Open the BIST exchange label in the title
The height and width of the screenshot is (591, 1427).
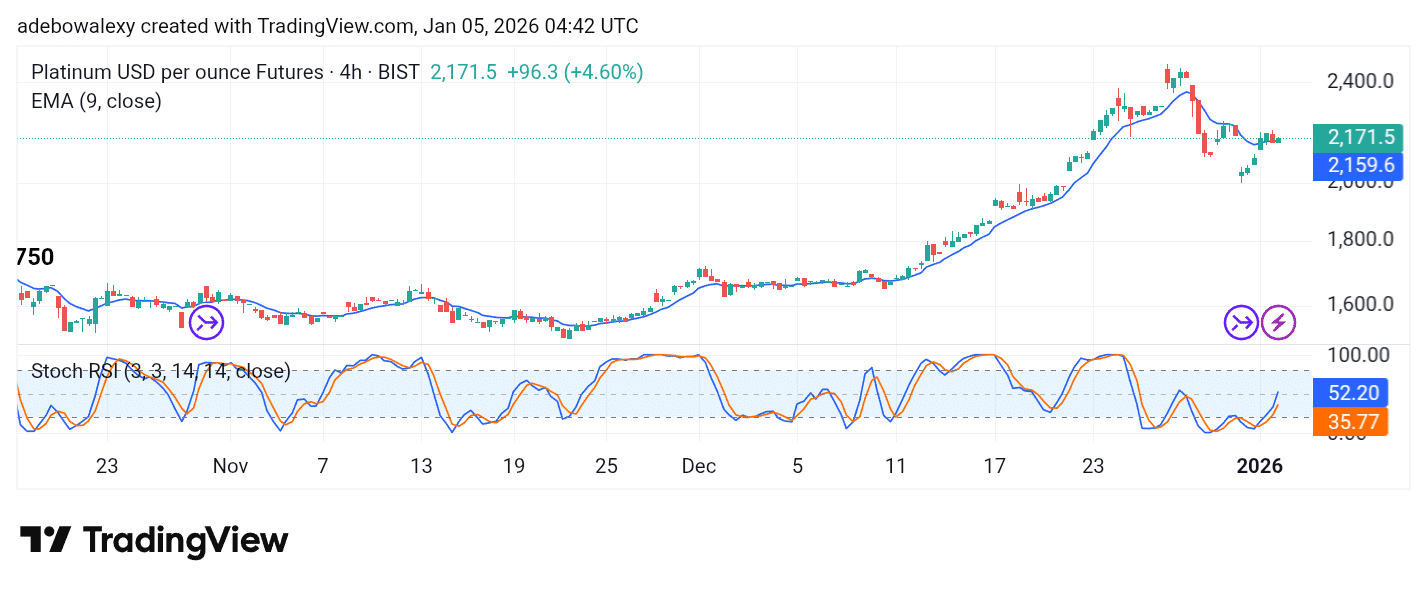click(x=399, y=72)
